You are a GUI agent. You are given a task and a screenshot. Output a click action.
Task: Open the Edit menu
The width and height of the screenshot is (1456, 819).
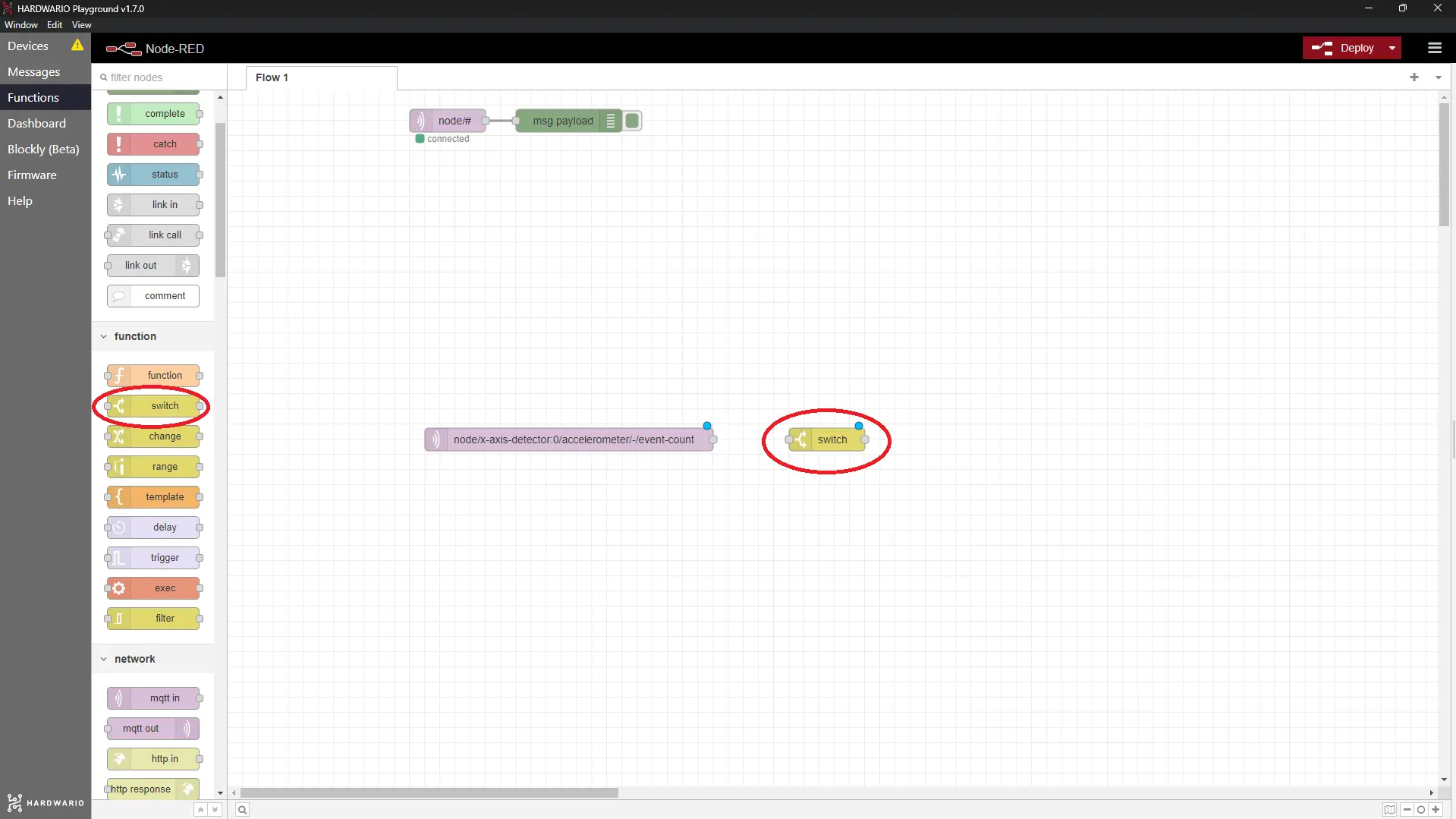55,25
